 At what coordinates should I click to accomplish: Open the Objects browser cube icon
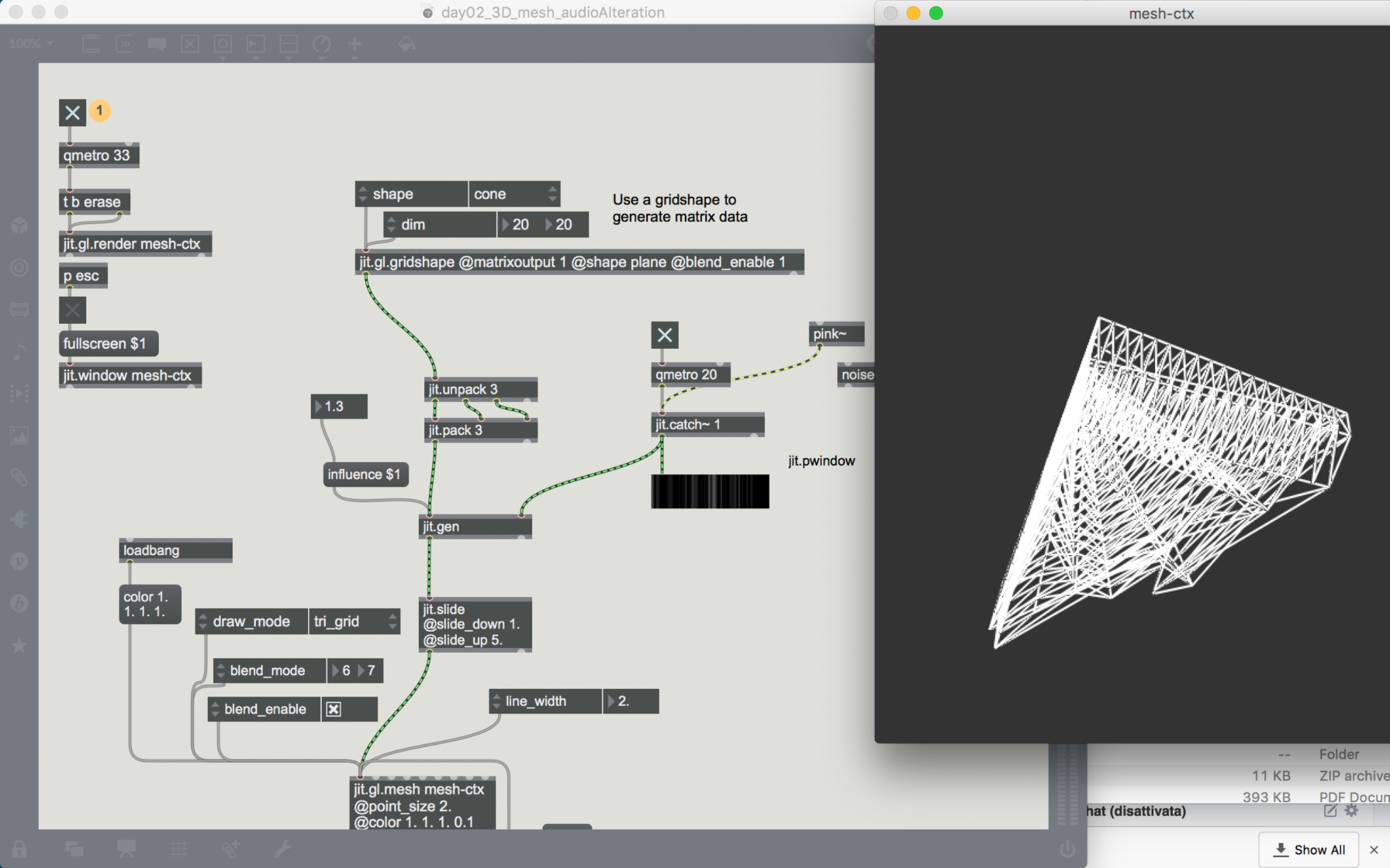tap(19, 225)
